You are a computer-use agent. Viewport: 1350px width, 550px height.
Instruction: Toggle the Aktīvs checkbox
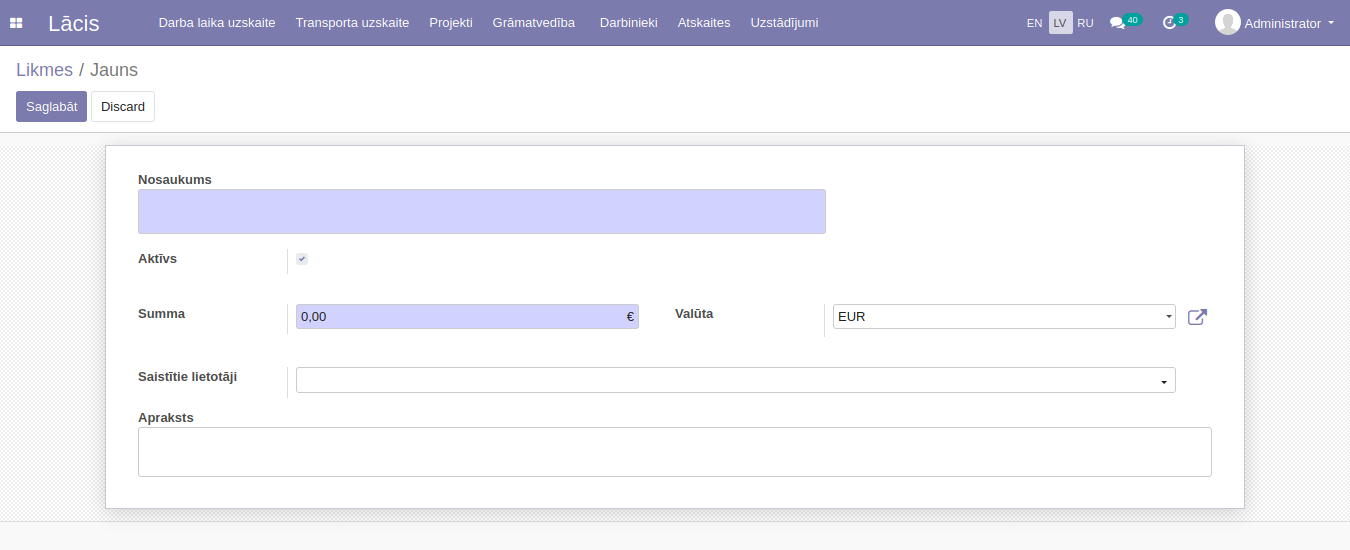click(302, 259)
